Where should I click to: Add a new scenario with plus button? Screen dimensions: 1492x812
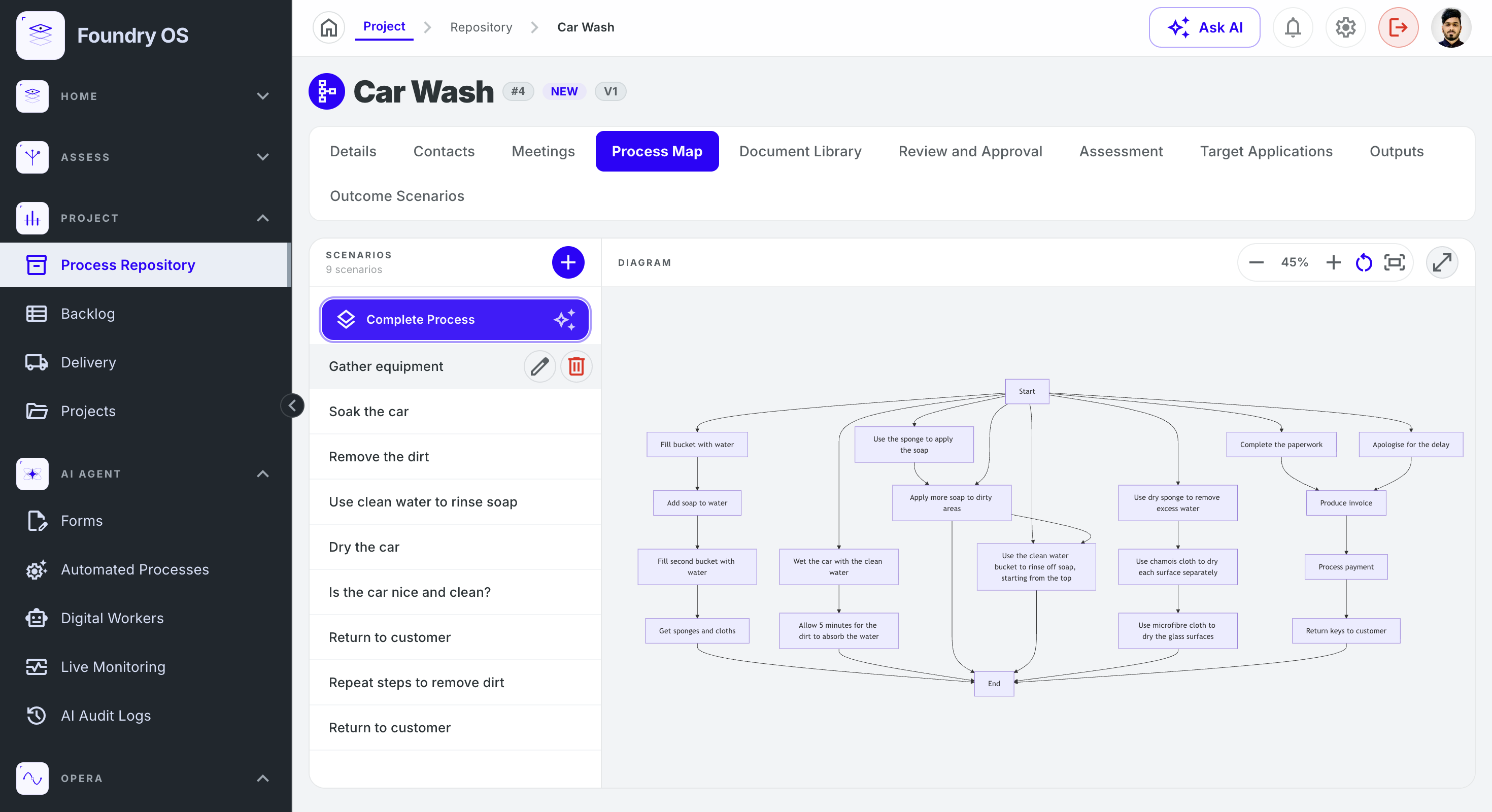pos(567,262)
